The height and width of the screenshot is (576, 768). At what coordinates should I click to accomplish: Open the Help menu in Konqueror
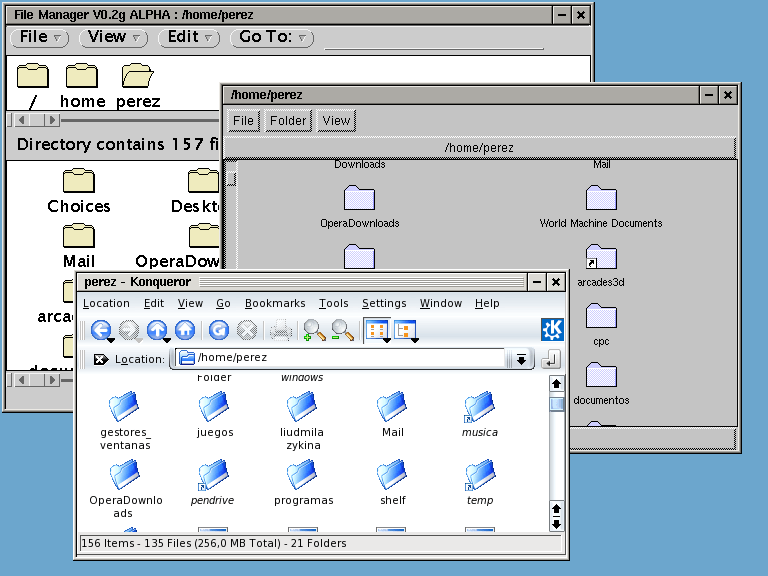pos(487,304)
